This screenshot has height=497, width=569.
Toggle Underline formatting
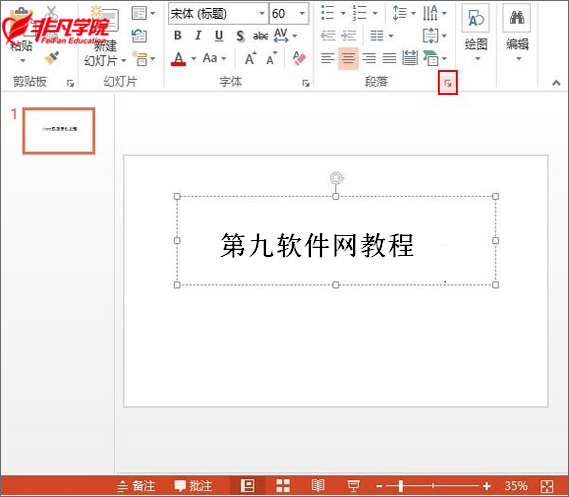coord(219,36)
